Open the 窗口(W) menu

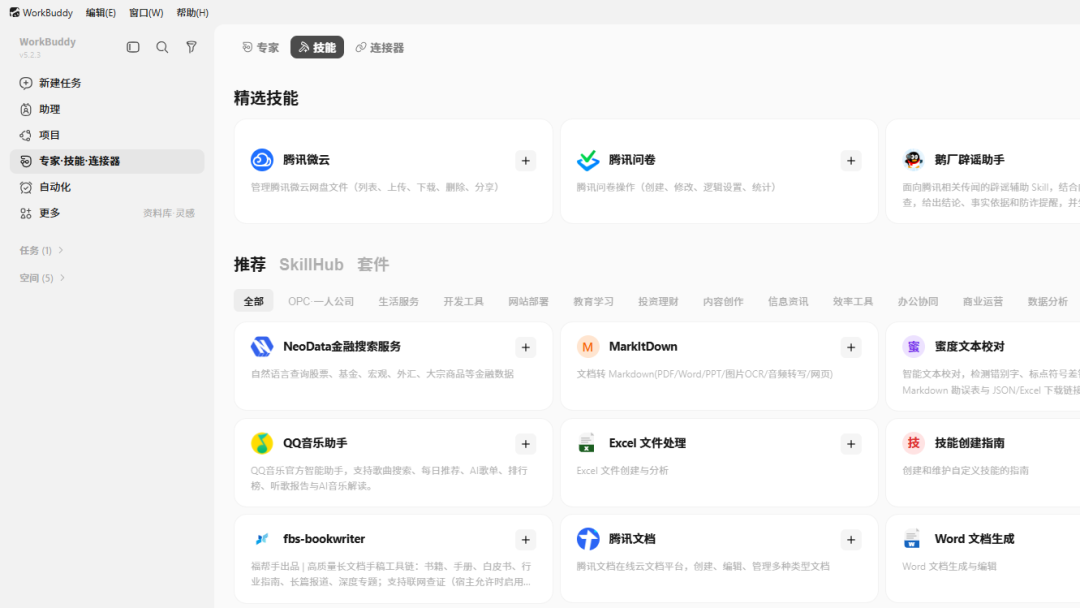coord(146,12)
